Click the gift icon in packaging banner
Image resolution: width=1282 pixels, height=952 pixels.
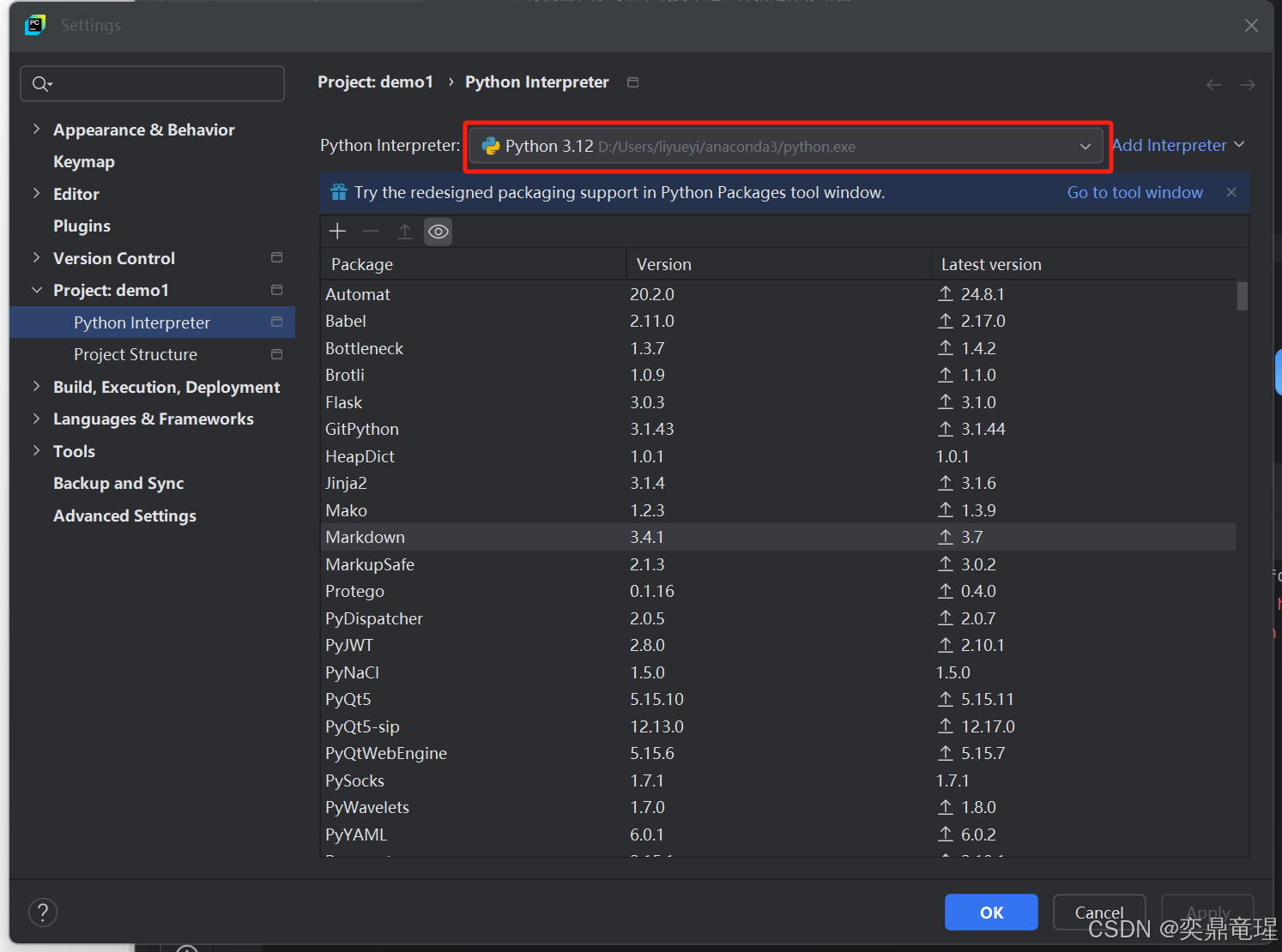tap(339, 192)
